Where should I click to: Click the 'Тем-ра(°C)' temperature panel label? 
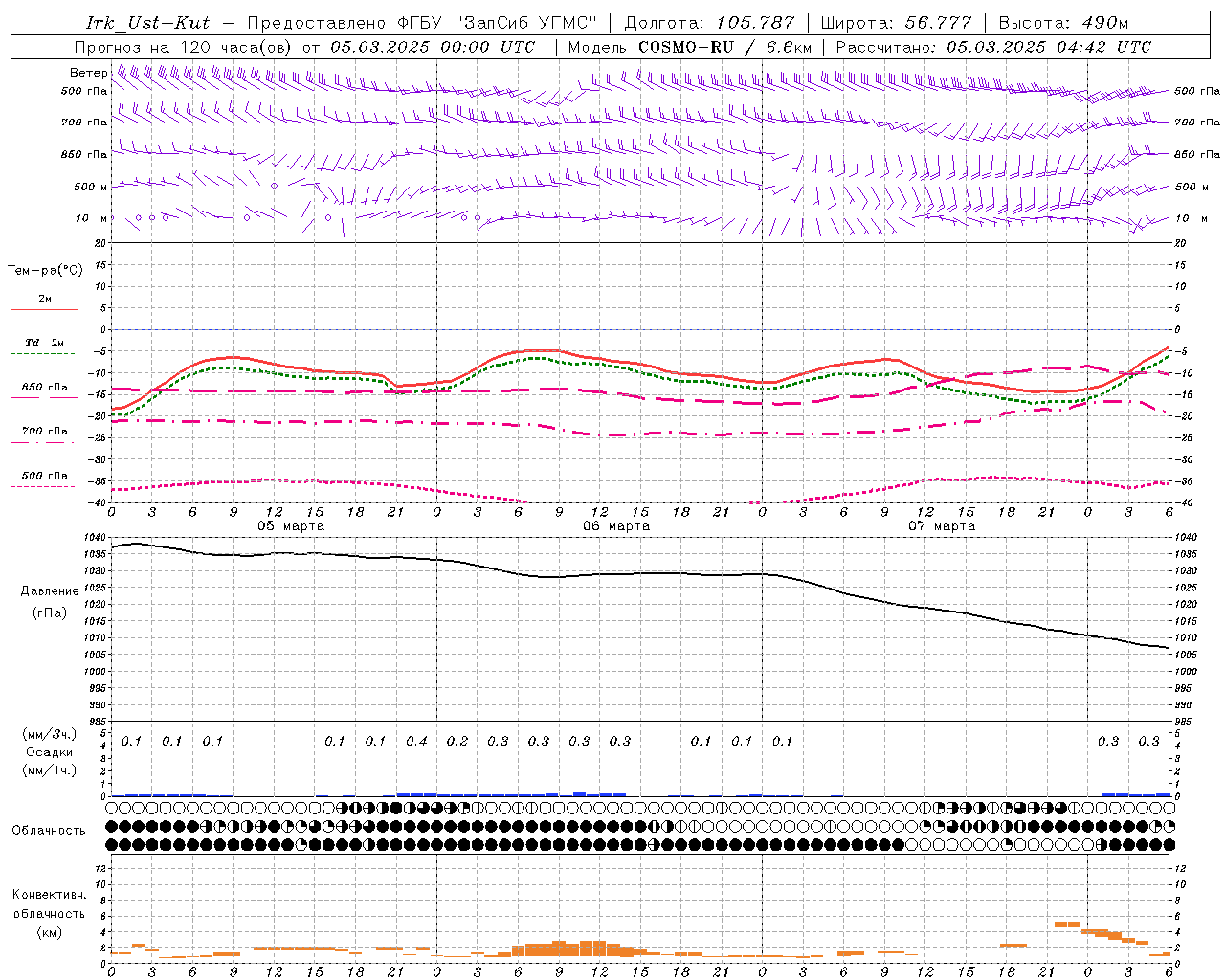point(45,271)
